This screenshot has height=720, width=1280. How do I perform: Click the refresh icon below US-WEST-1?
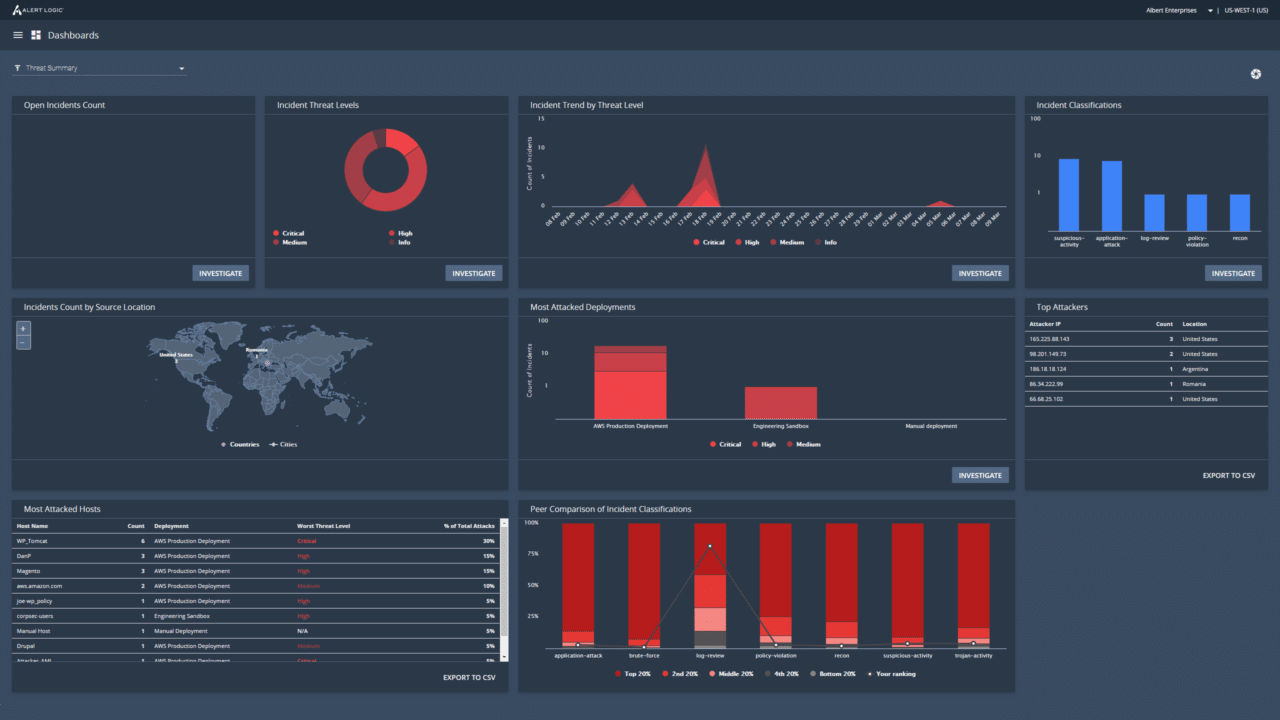click(x=1256, y=73)
